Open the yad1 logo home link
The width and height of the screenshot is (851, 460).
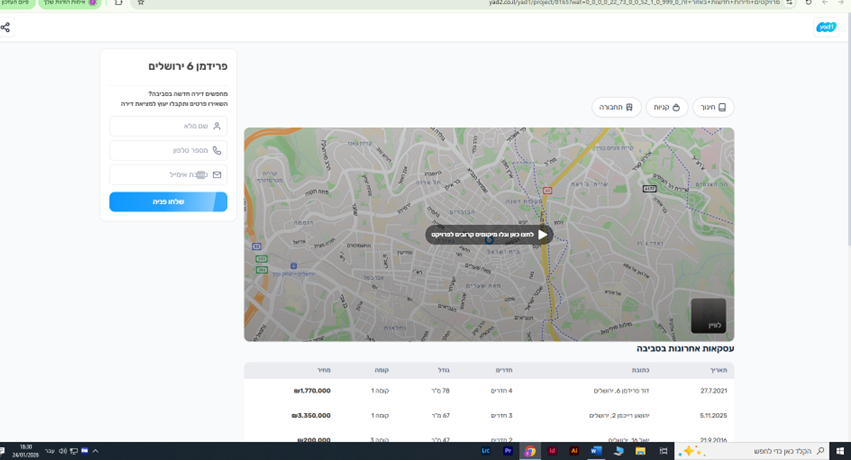point(825,27)
